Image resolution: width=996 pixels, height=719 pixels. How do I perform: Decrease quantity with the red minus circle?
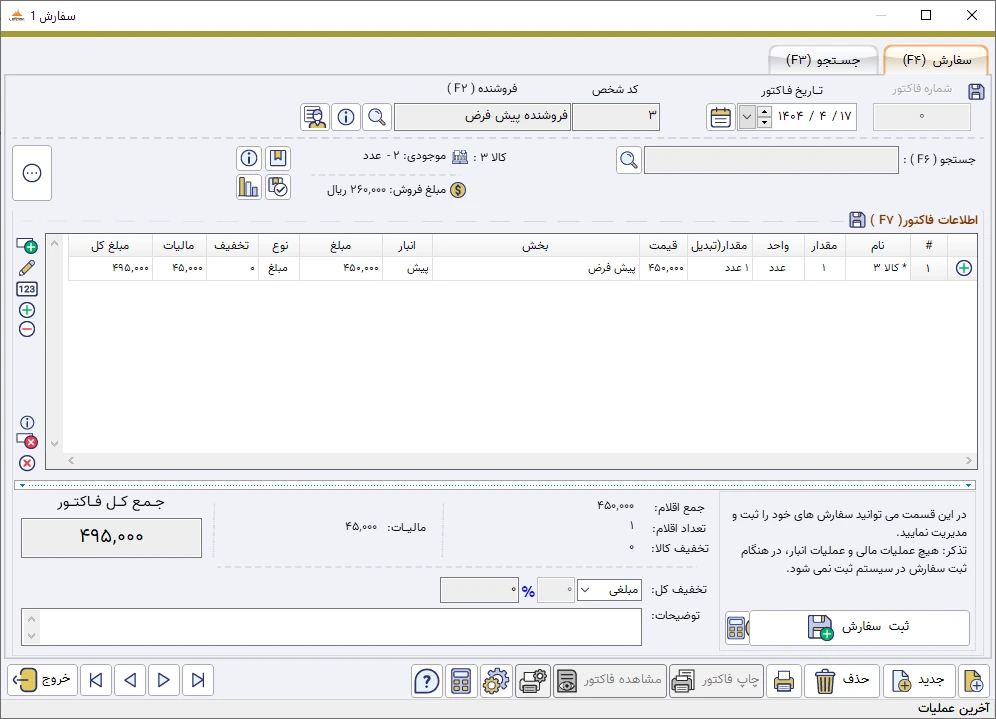(27, 330)
